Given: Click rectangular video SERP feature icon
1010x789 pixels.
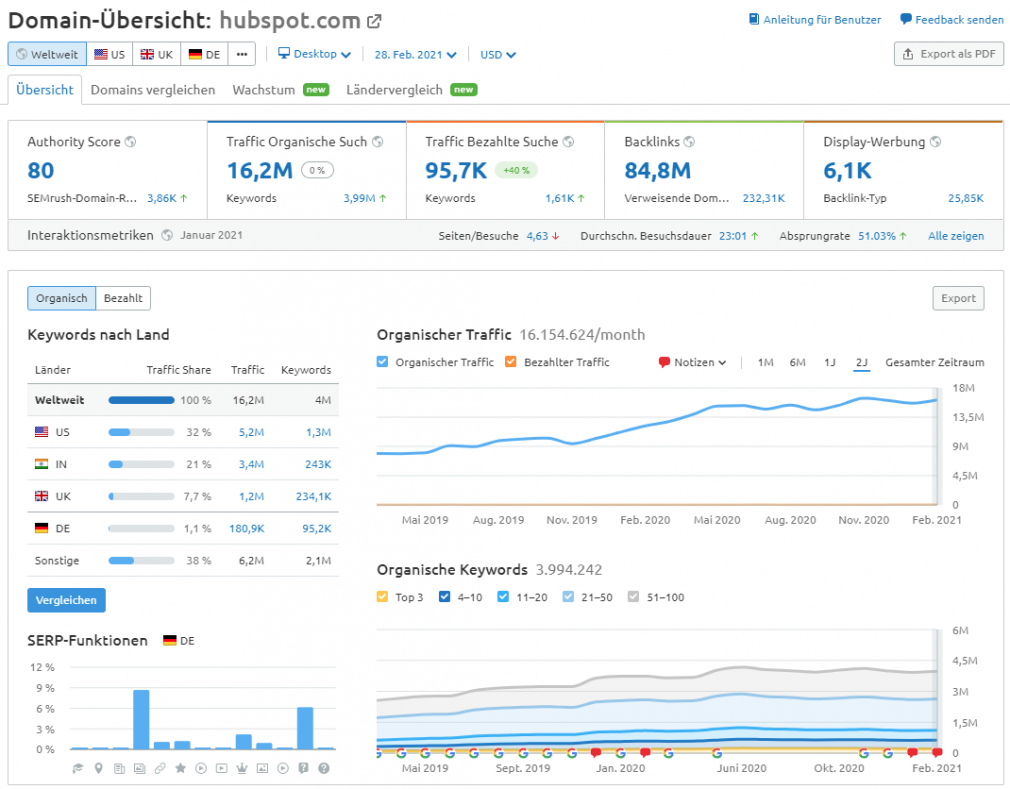Looking at the screenshot, I should click(x=222, y=768).
